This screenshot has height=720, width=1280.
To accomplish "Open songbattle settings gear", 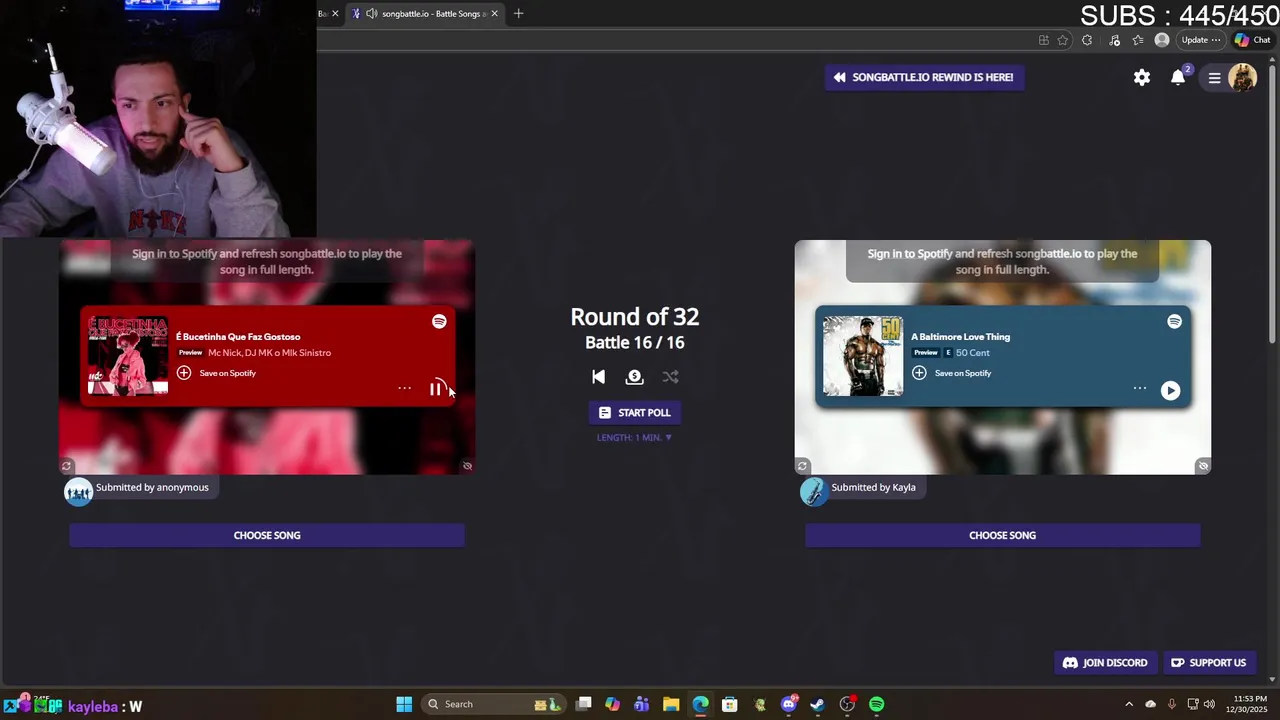I will (1142, 77).
